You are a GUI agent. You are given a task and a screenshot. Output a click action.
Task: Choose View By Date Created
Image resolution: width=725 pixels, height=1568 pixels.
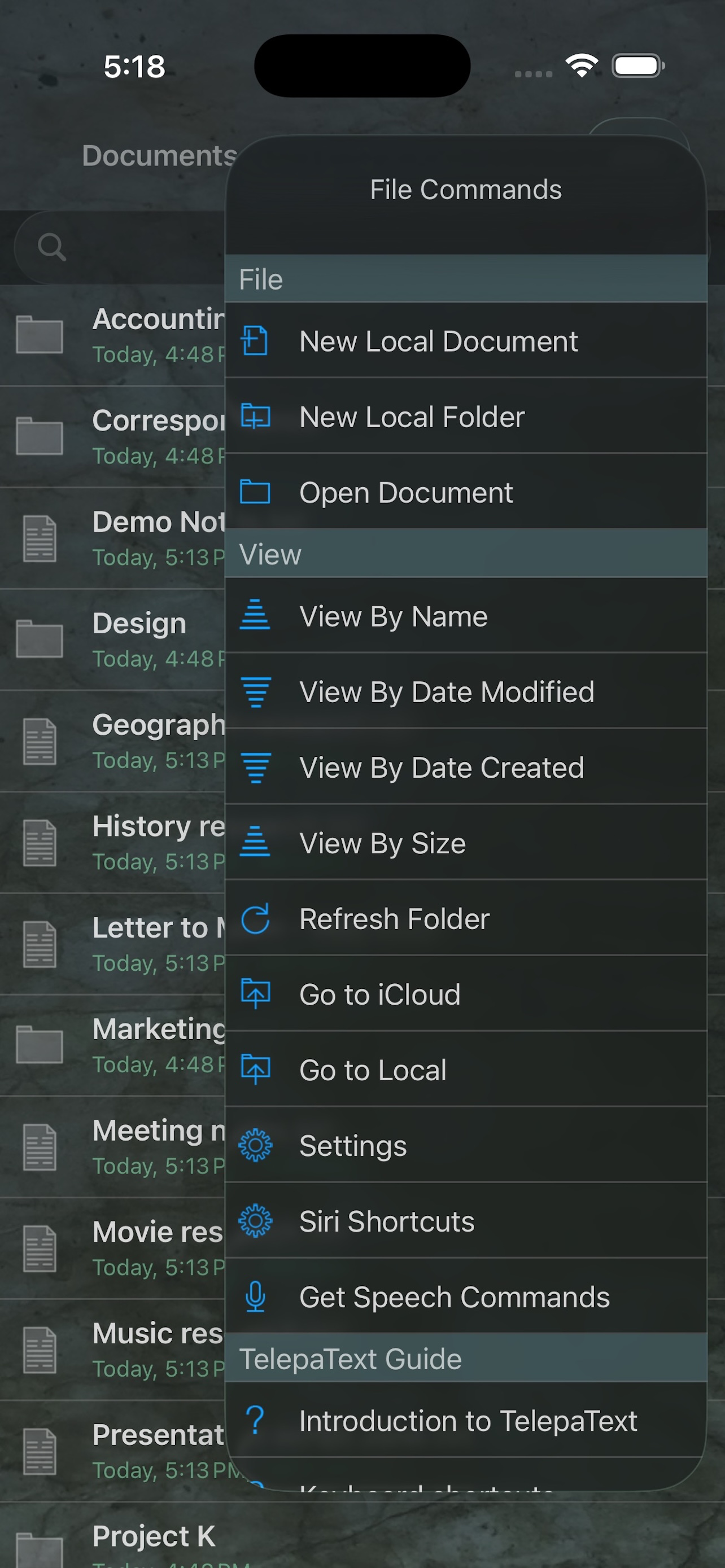466,767
